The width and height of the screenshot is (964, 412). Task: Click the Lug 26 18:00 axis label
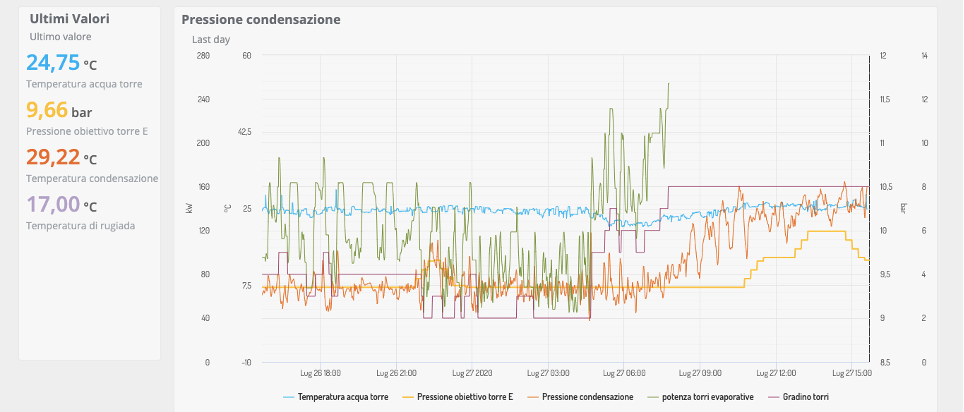click(320, 373)
